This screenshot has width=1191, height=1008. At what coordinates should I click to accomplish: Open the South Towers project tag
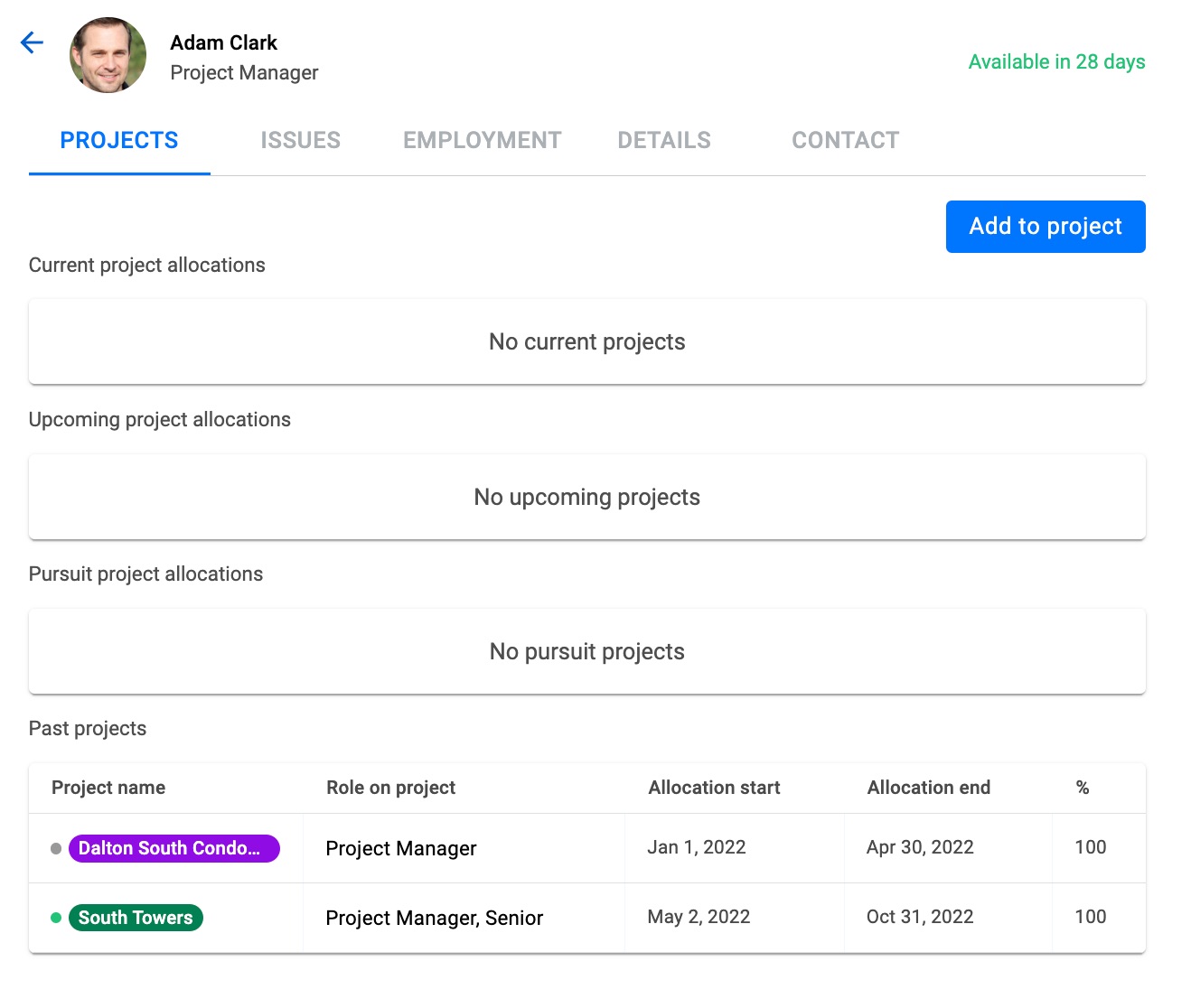coord(136,918)
